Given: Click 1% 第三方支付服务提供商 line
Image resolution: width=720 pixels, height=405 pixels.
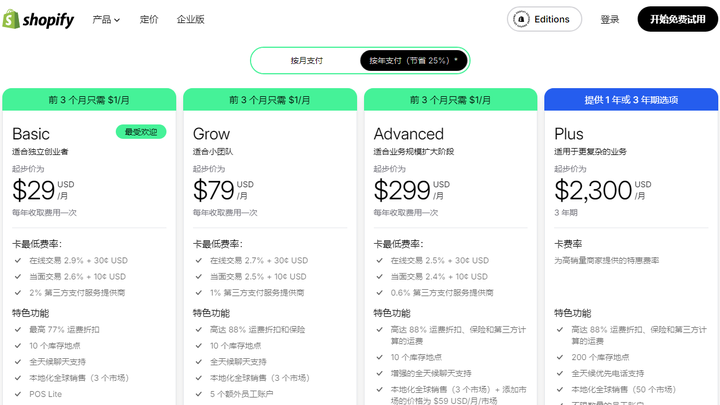Looking at the screenshot, I should (257, 292).
